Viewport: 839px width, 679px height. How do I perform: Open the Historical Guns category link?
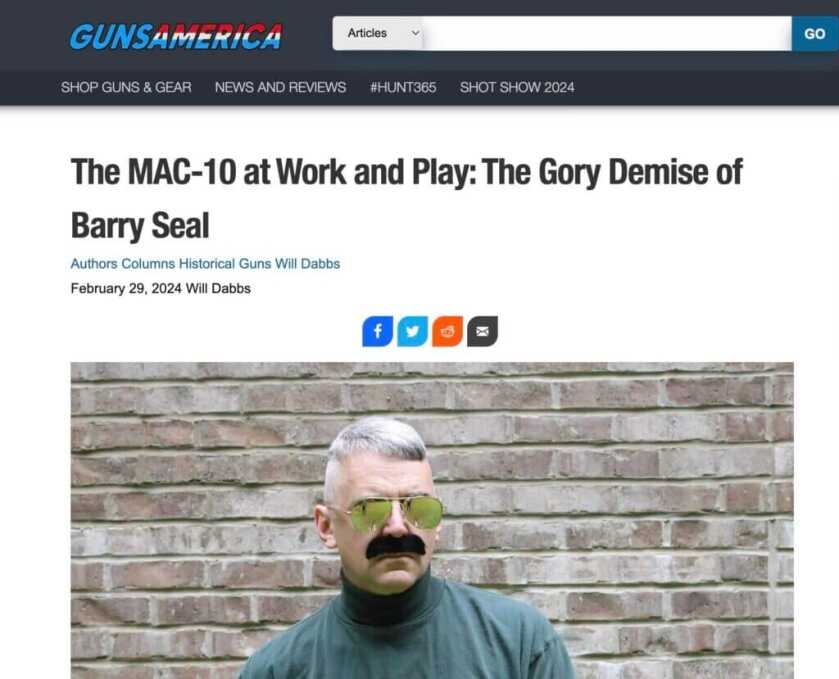[225, 264]
